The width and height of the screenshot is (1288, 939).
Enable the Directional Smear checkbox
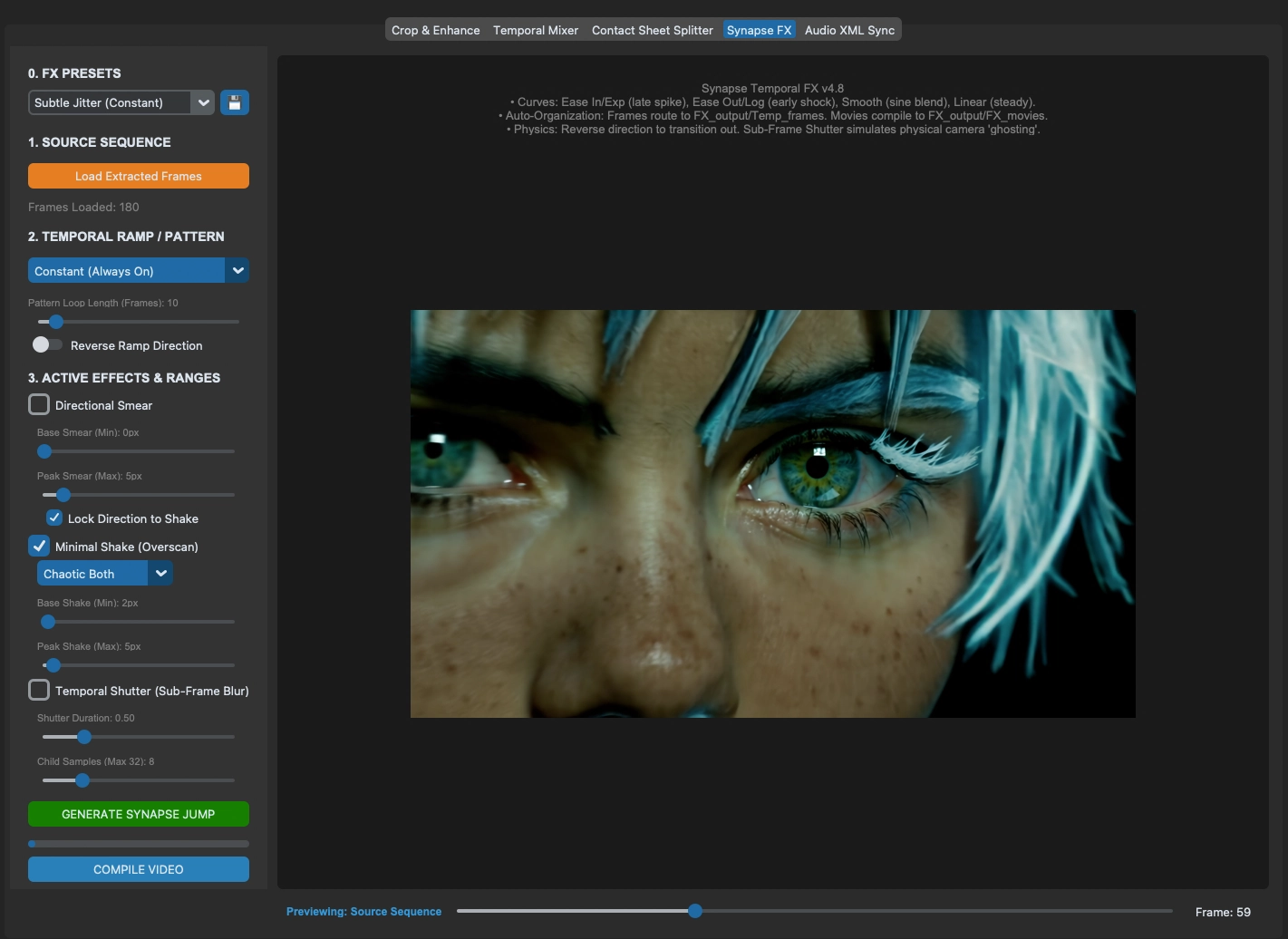coord(39,404)
